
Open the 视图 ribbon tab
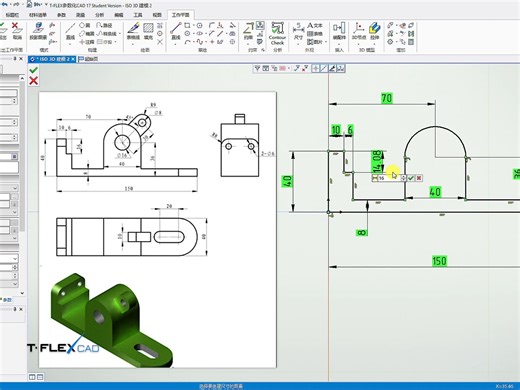(157, 15)
